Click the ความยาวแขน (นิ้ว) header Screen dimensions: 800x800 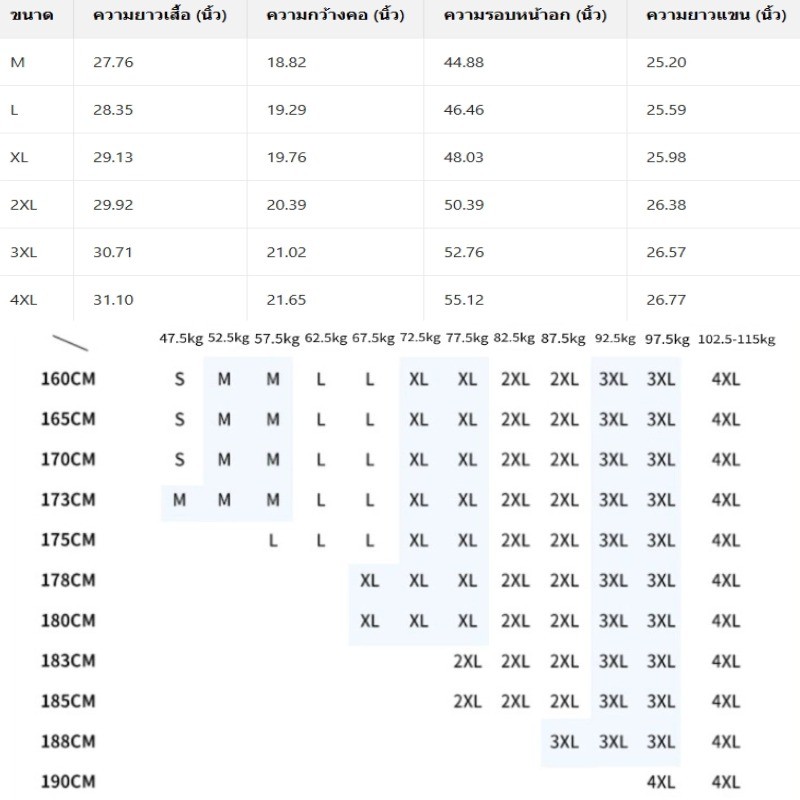(716, 15)
